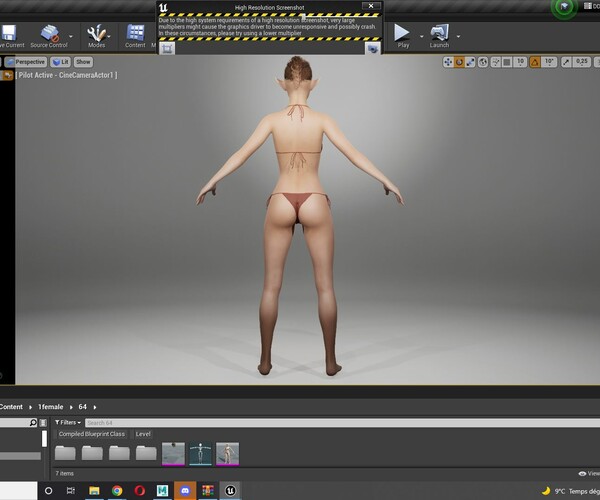Close the High Resolution Screenshot dialog
600x500 pixels.
click(371, 6)
